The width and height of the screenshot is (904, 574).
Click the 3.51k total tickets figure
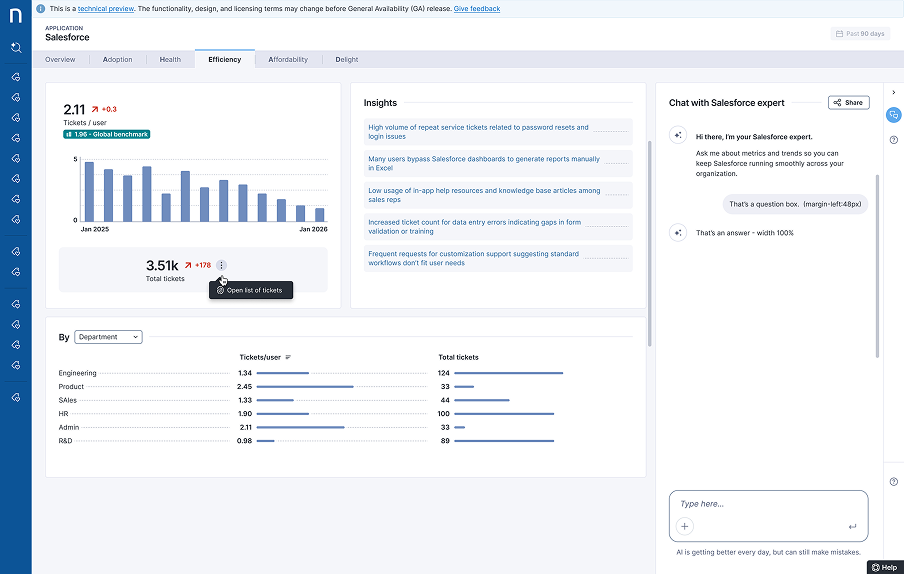162,266
